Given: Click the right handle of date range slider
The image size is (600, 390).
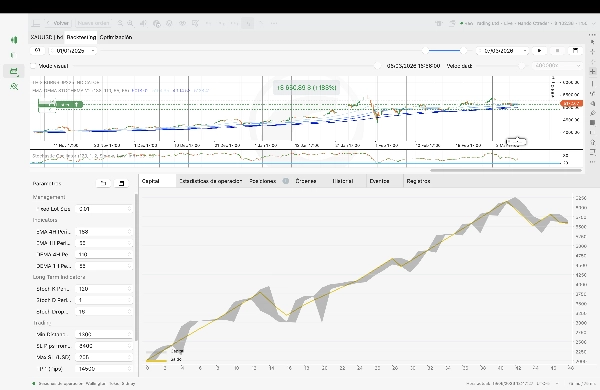Looking at the screenshot, I should point(464,51).
